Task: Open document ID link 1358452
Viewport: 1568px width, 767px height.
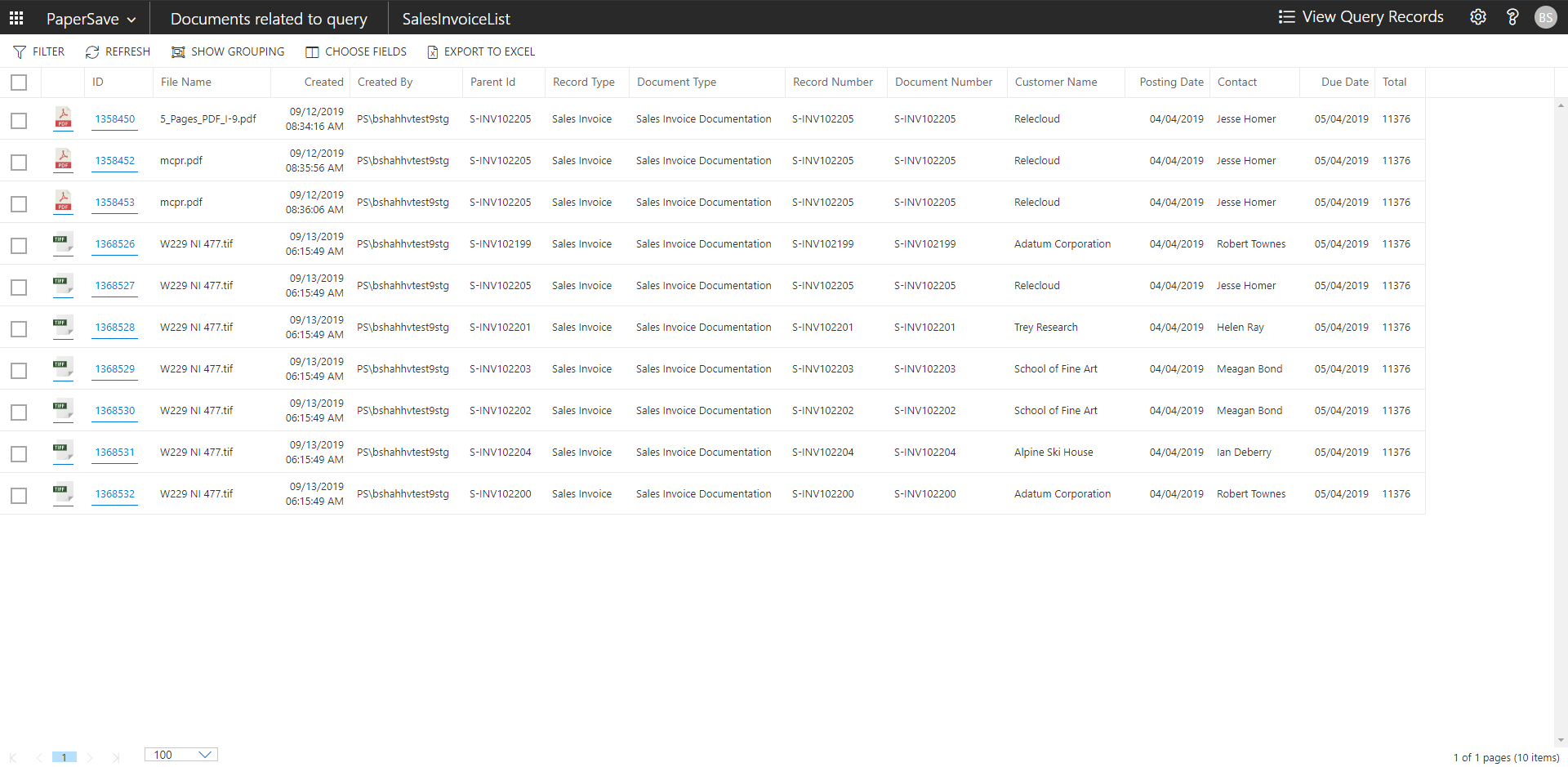Action: [x=114, y=161]
